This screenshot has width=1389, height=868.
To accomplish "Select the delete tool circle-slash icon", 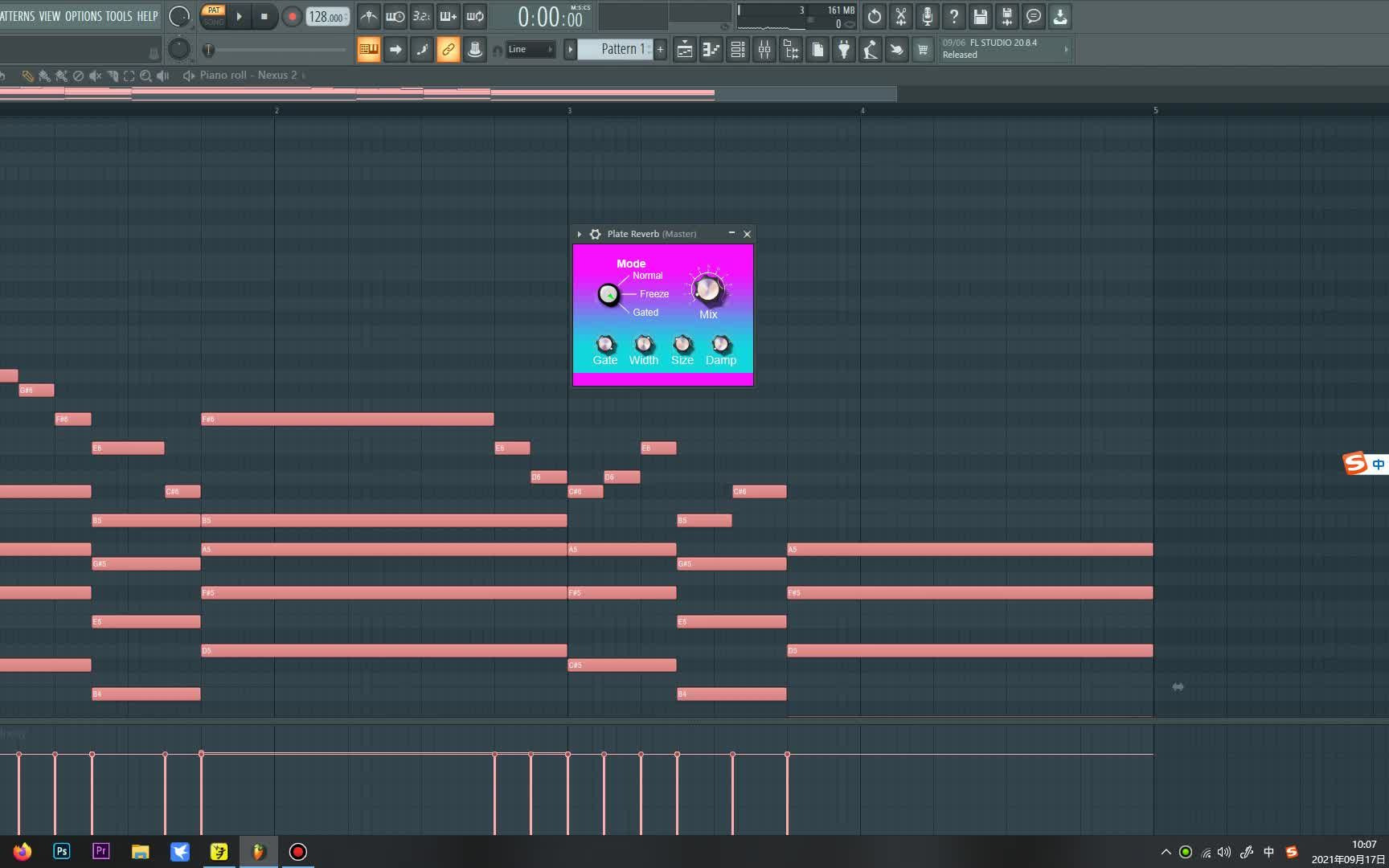I will pyautogui.click(x=78, y=76).
